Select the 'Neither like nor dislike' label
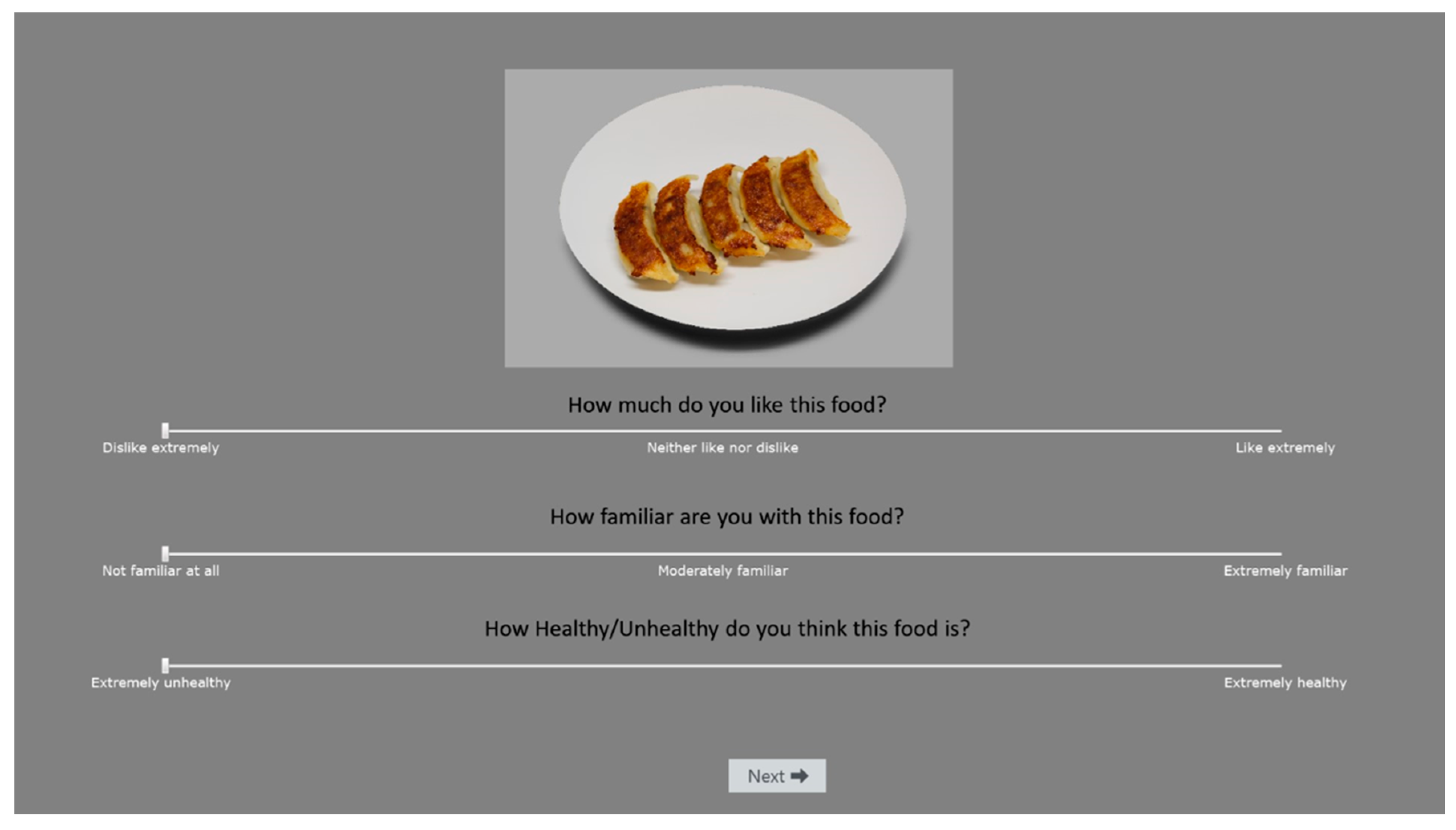This screenshot has width=1456, height=830. point(722,448)
